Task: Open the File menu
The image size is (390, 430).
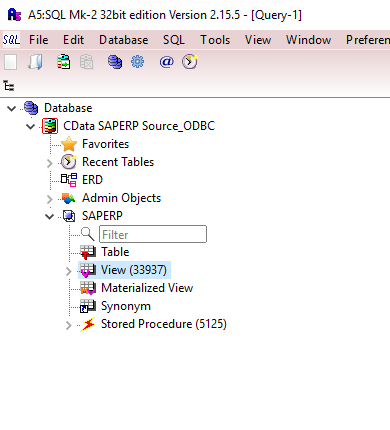Action: pos(39,40)
